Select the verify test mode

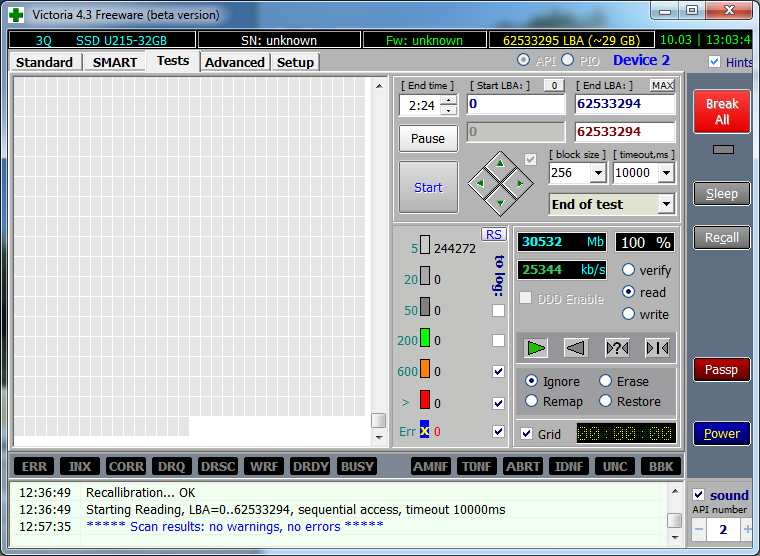click(x=628, y=270)
